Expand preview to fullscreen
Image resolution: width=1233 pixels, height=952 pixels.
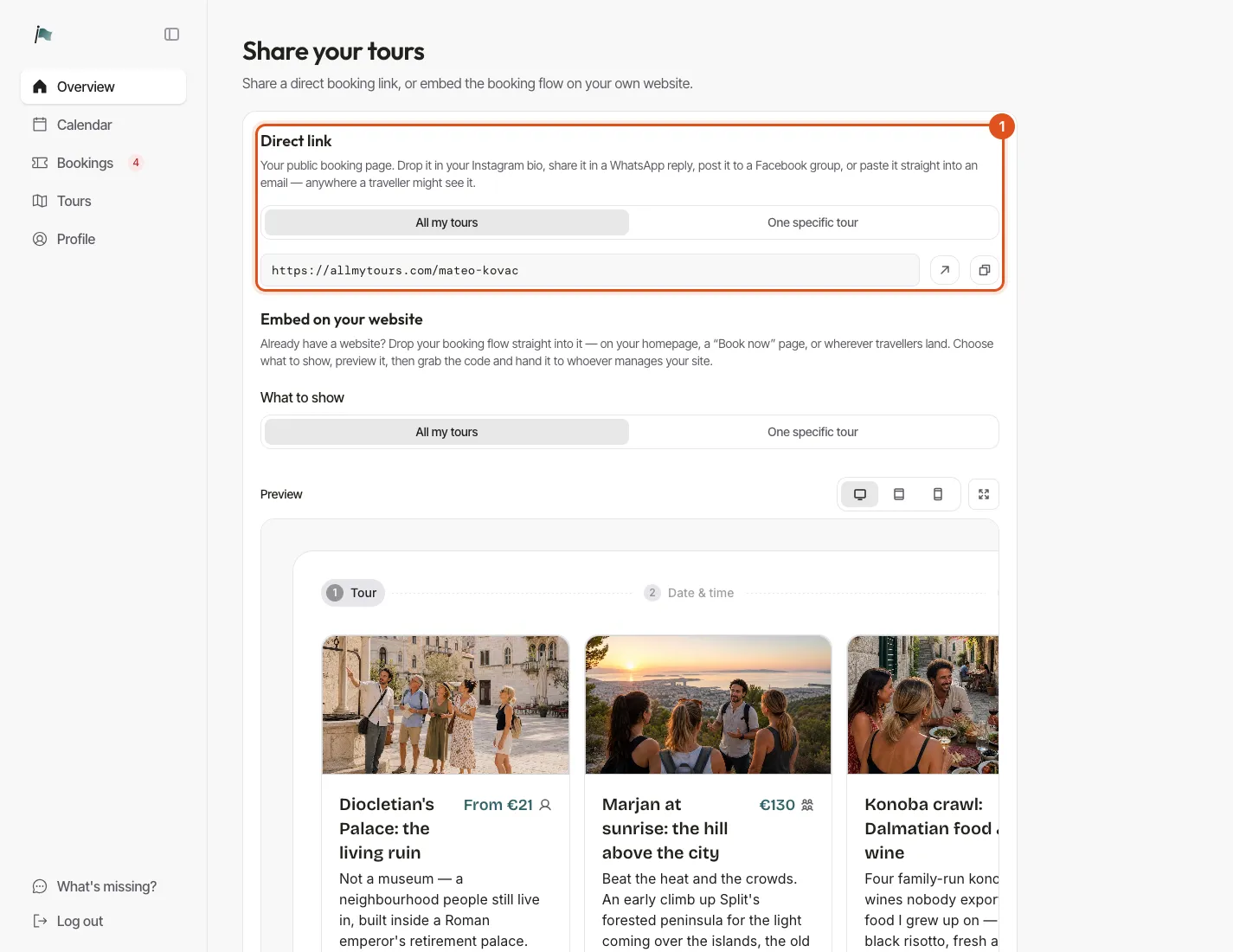[984, 494]
